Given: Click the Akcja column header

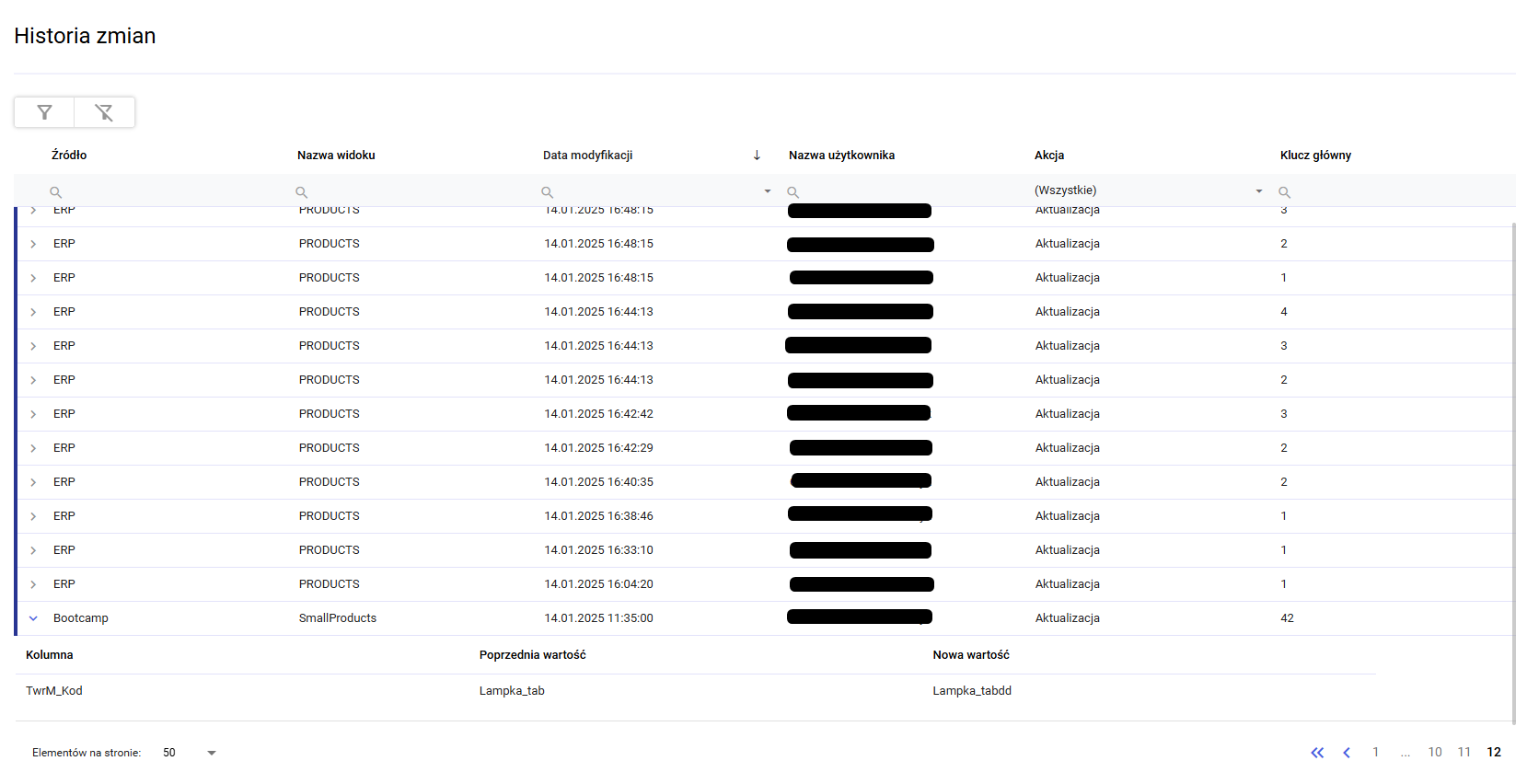Looking at the screenshot, I should (x=1049, y=156).
